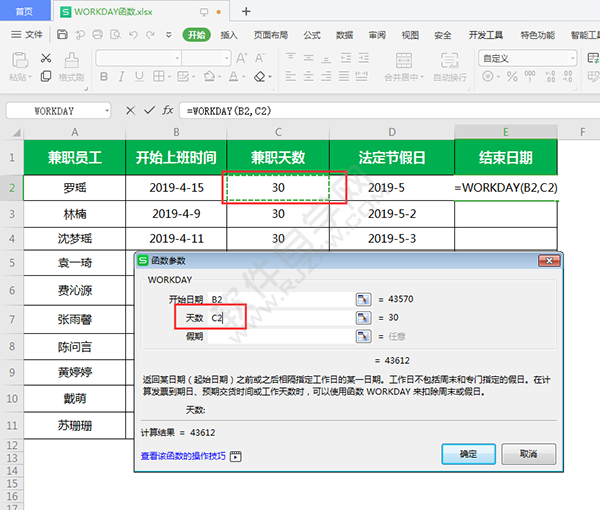Select column D header
This screenshot has width=600, height=510.
pos(392,132)
